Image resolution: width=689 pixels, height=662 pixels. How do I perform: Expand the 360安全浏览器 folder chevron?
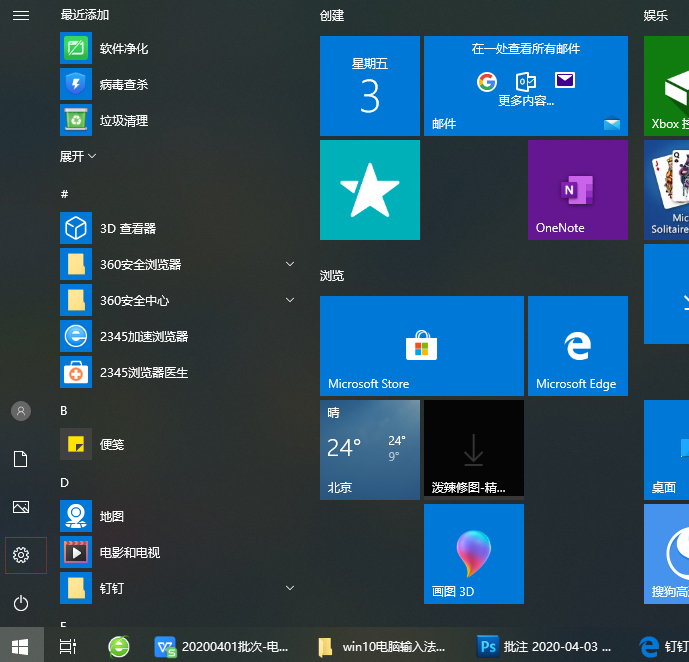(290, 264)
